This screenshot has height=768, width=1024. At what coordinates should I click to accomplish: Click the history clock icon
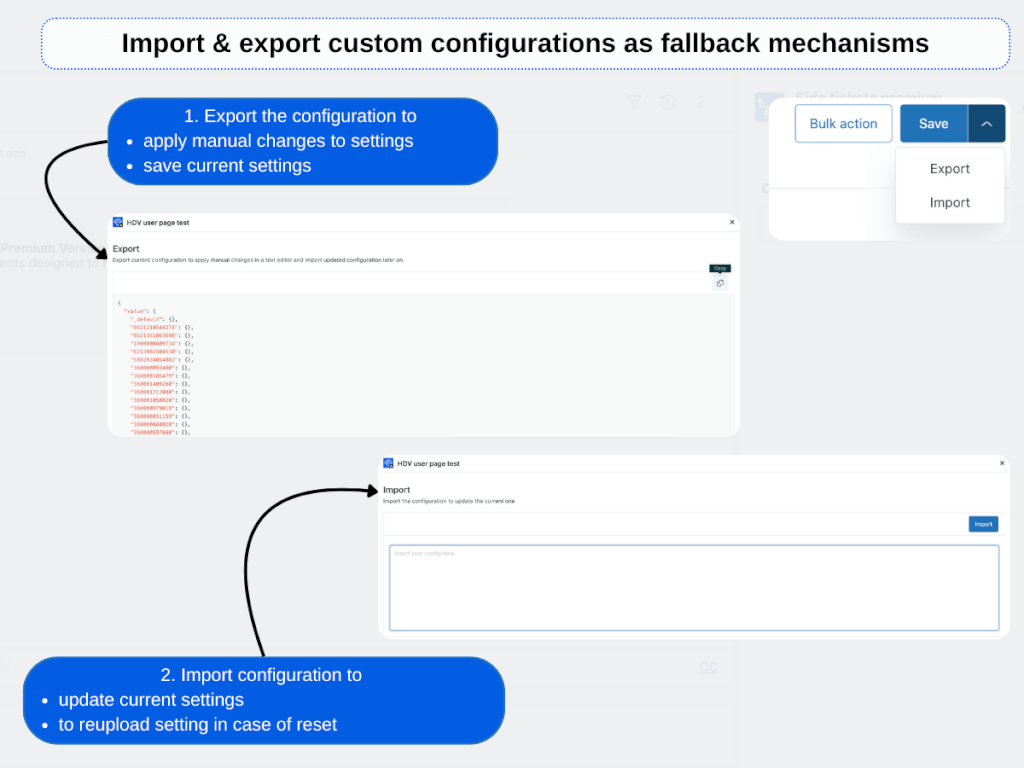click(x=668, y=102)
